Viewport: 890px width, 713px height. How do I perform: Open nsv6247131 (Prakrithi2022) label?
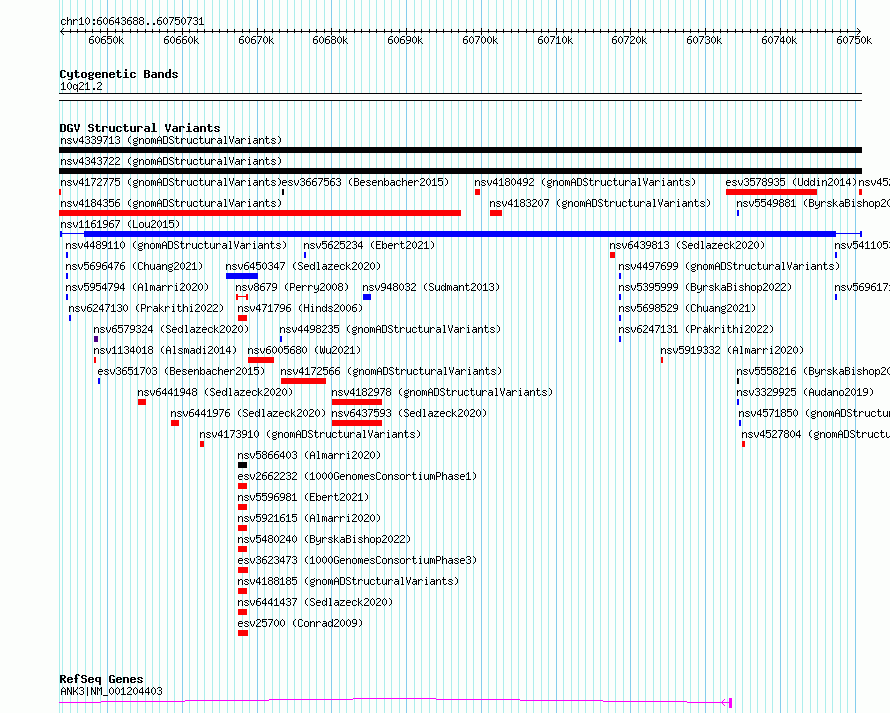696,329
